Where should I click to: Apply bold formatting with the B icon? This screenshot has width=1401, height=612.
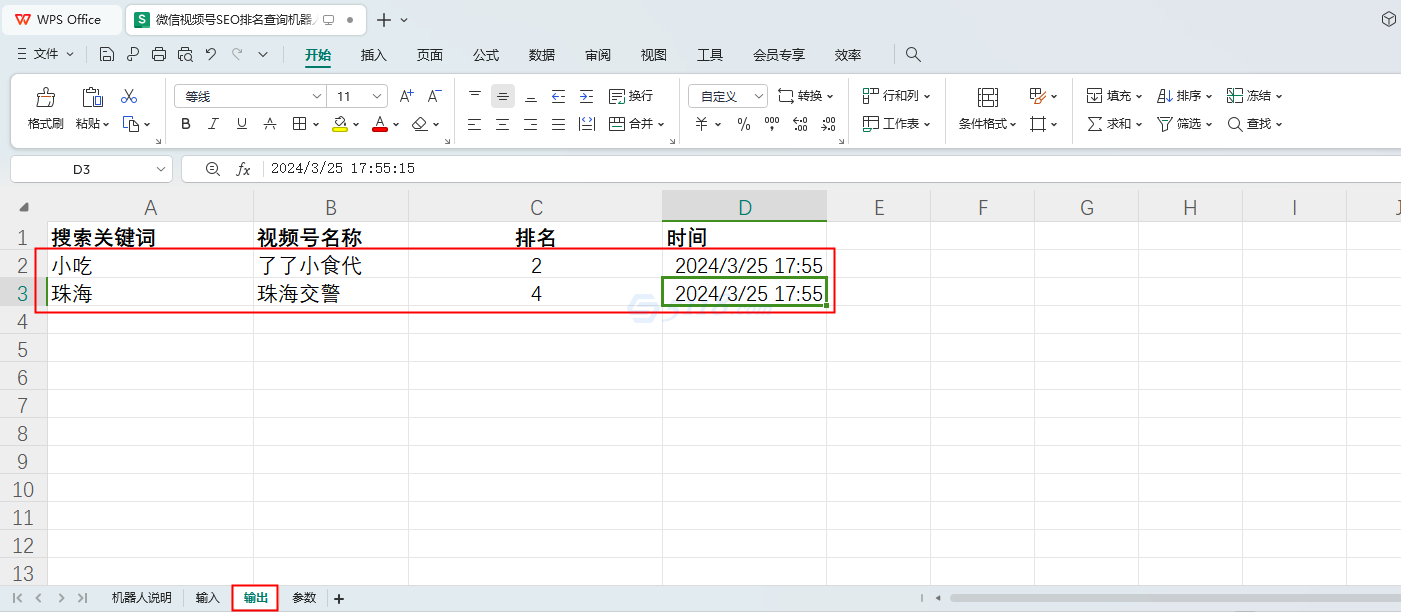coord(185,124)
